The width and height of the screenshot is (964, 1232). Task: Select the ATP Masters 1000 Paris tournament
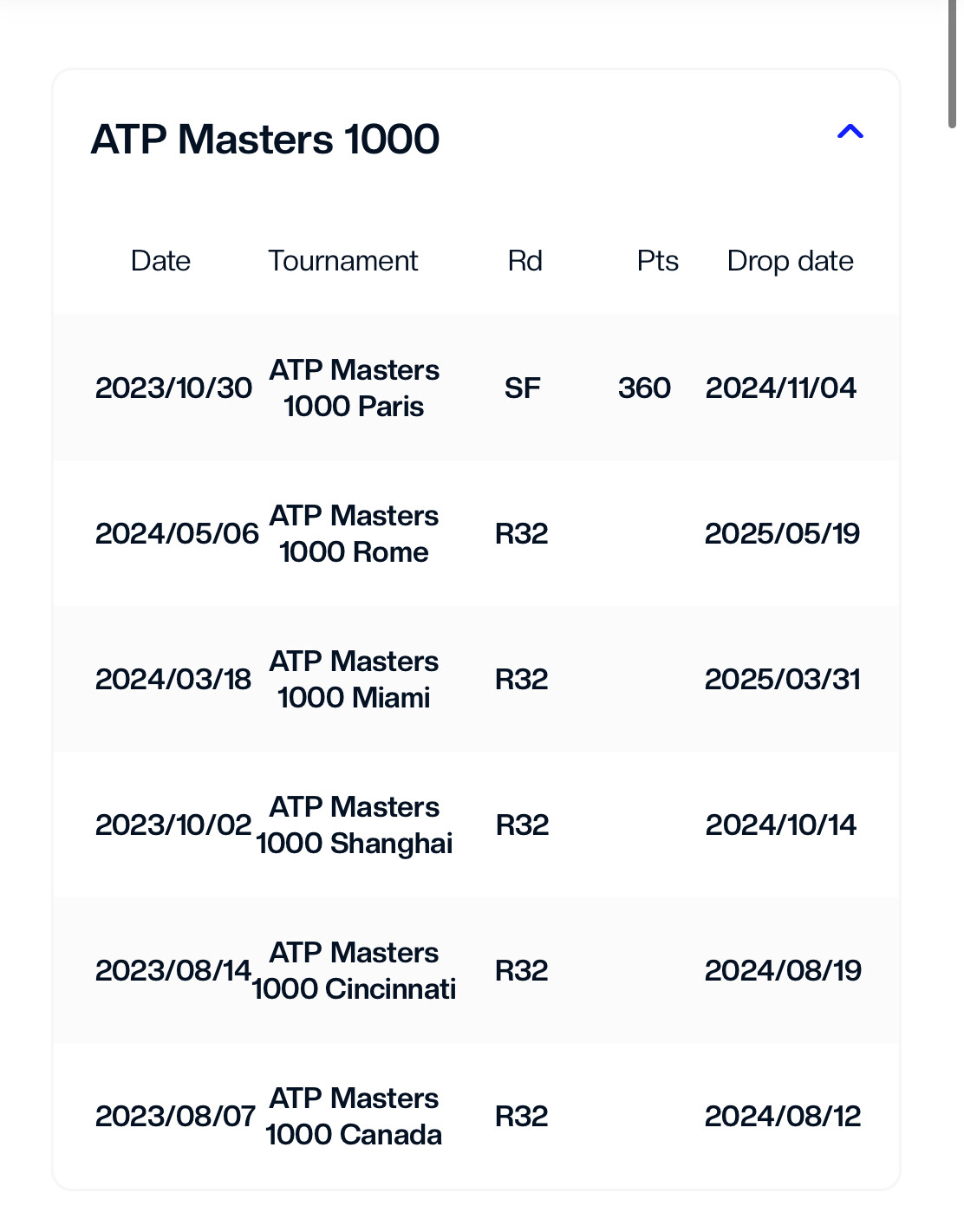click(x=354, y=388)
